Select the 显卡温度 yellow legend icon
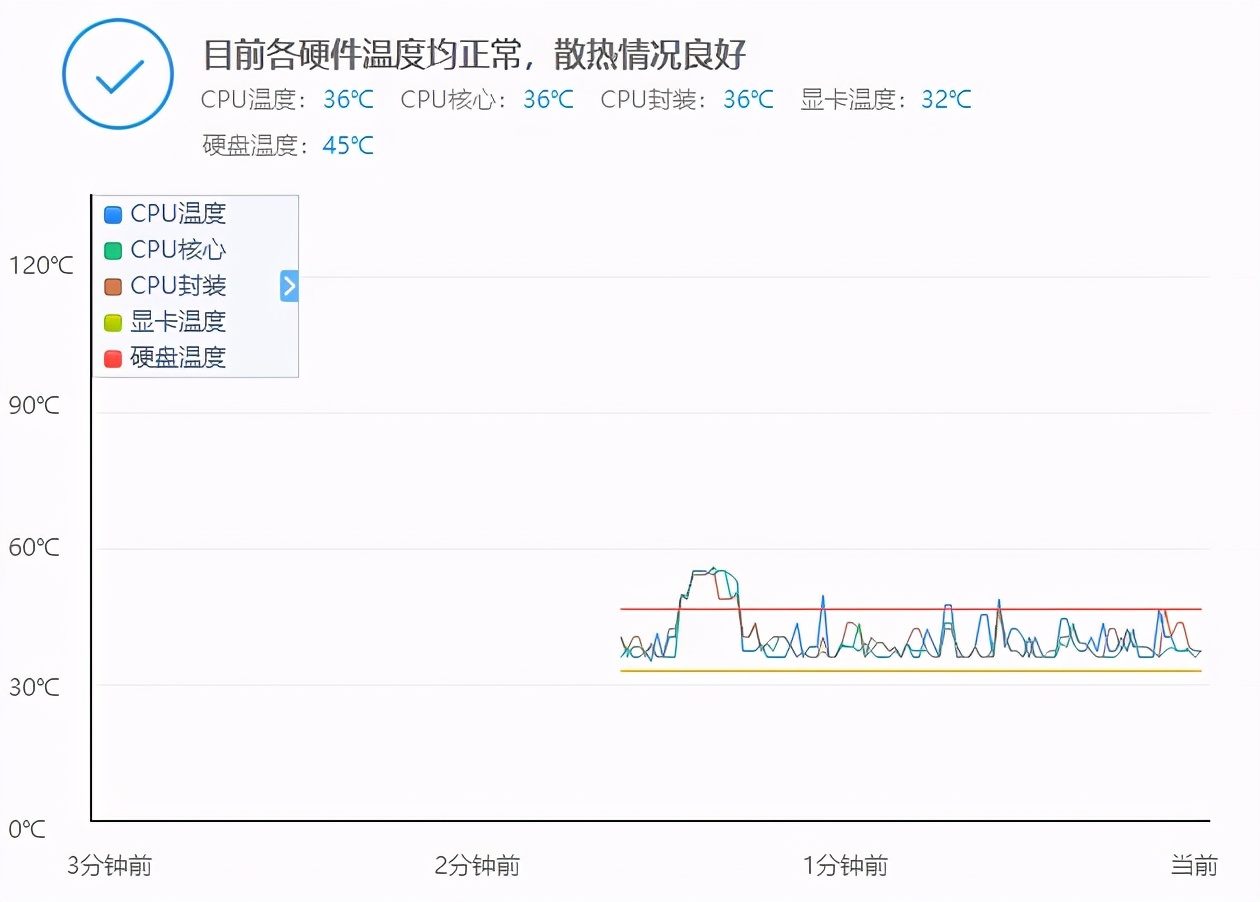The width and height of the screenshot is (1260, 902). click(112, 321)
